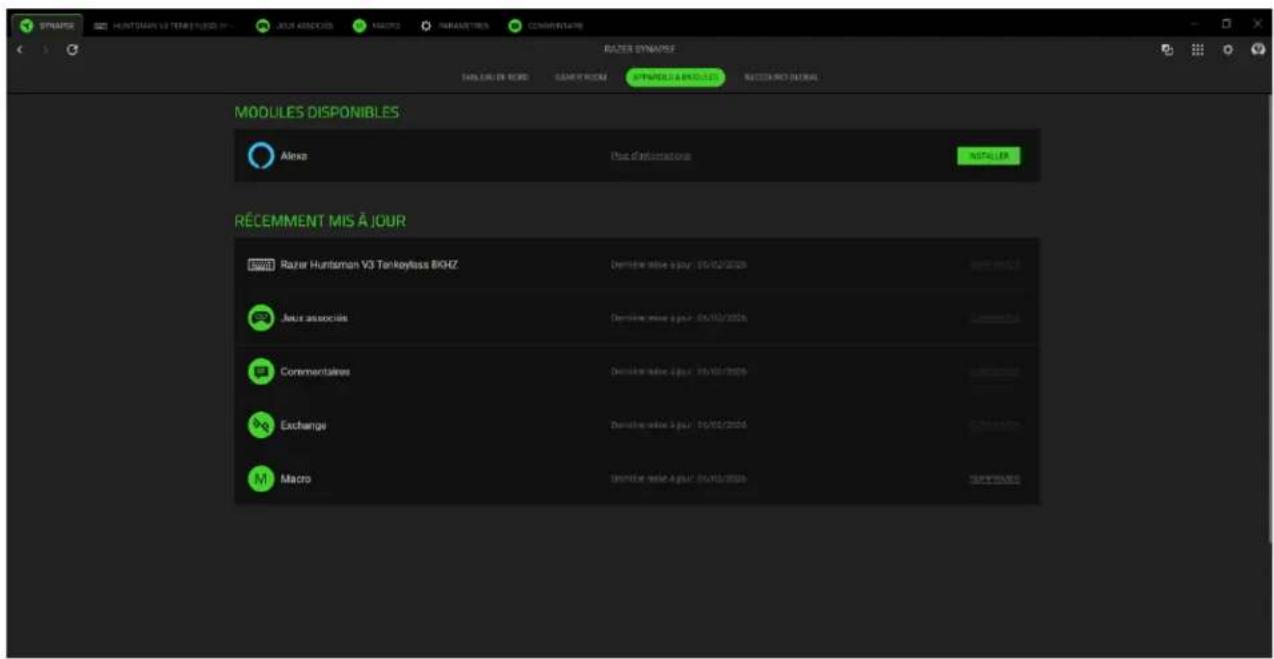Click Supprimer in the Macro row

(x=994, y=479)
